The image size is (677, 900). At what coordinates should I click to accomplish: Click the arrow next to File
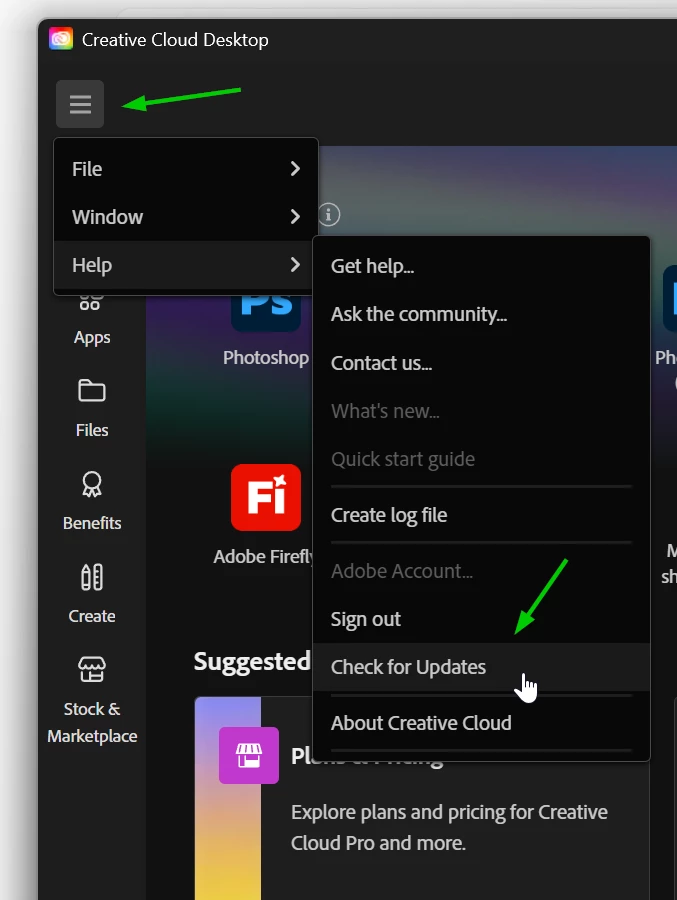pyautogui.click(x=295, y=169)
